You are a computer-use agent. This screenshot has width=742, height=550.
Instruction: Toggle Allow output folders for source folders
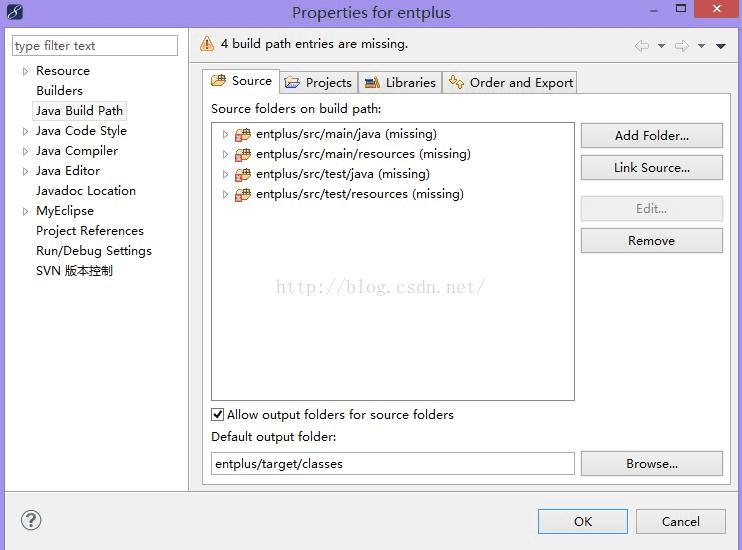coord(218,414)
